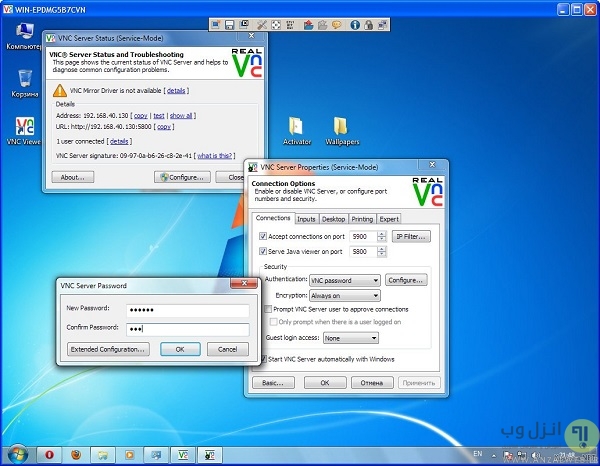Screen dimensions: 600x466
Task: Click the New Connection toolbar icon
Action: click(216, 25)
